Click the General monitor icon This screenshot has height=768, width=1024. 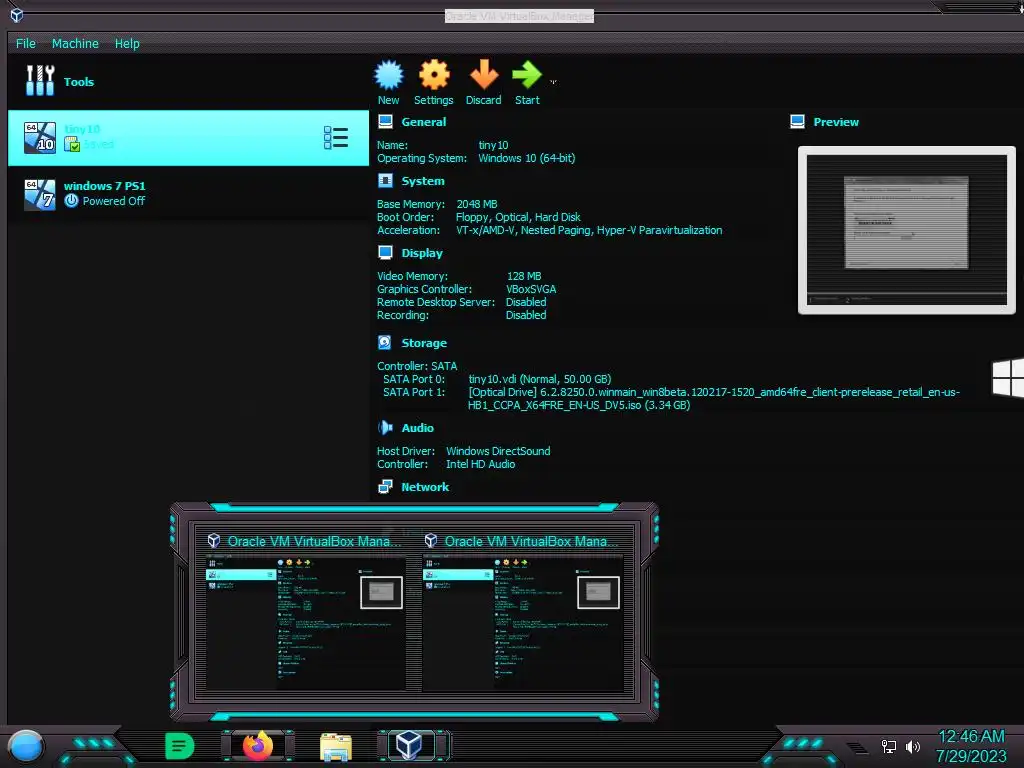[x=385, y=121]
